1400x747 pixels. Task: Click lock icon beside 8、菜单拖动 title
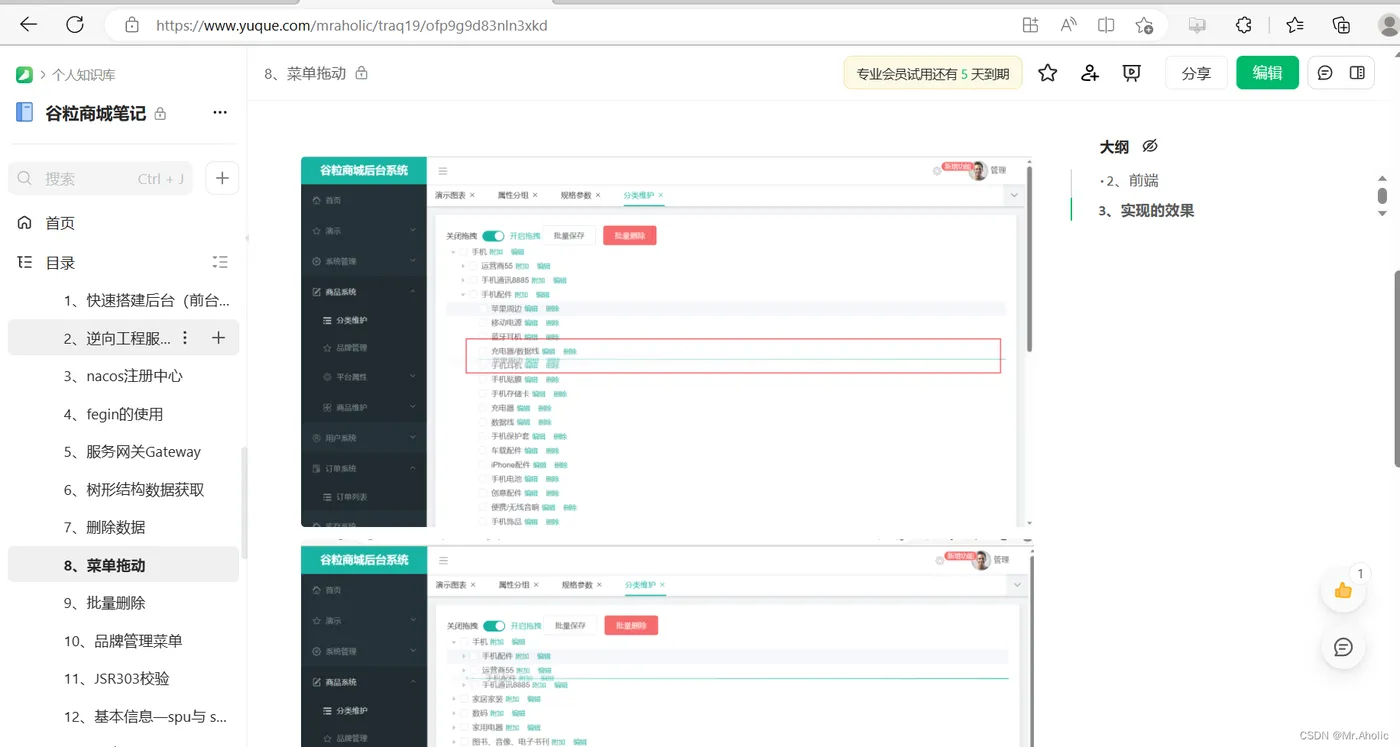[362, 73]
